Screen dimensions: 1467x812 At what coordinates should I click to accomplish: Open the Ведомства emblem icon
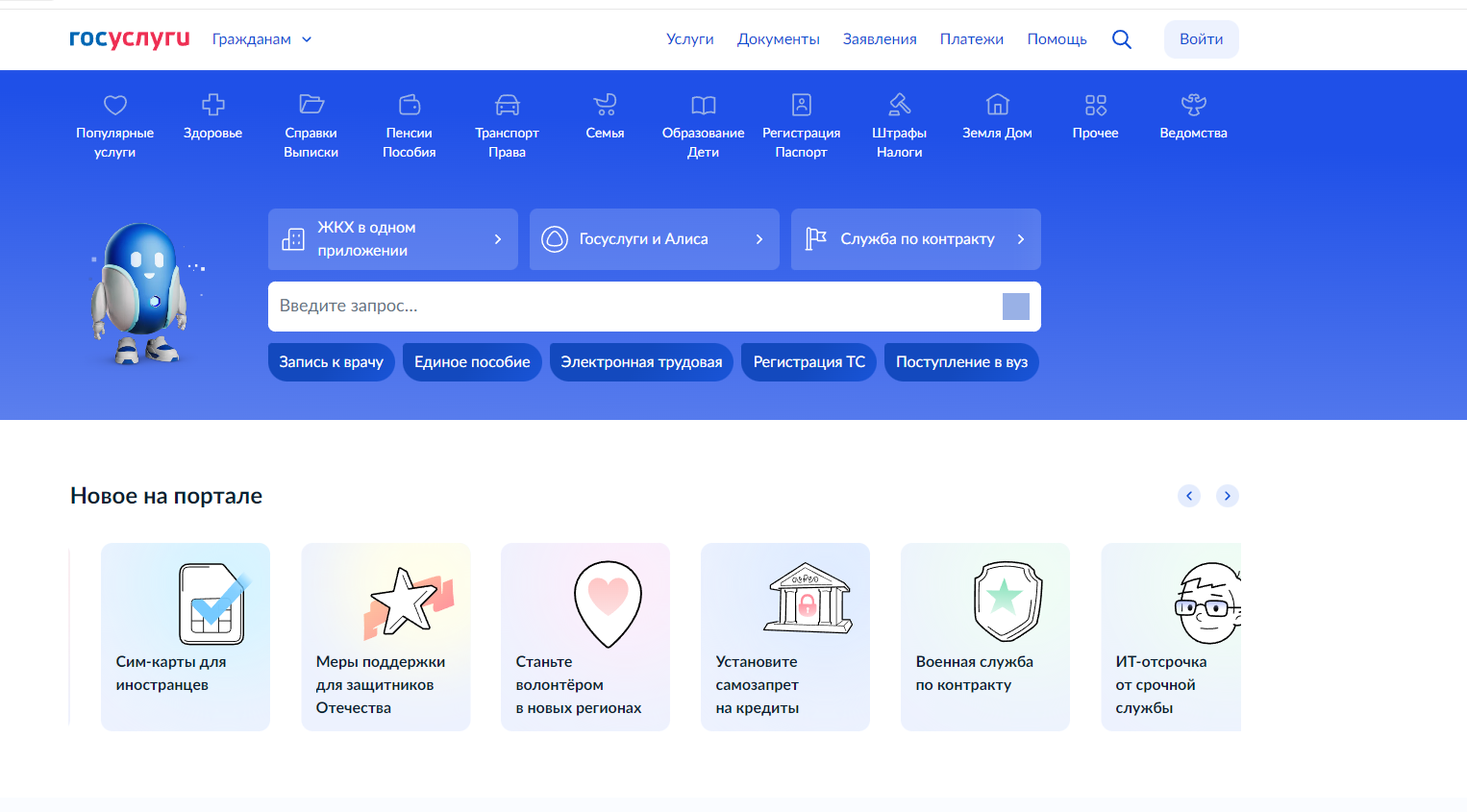[x=1194, y=104]
